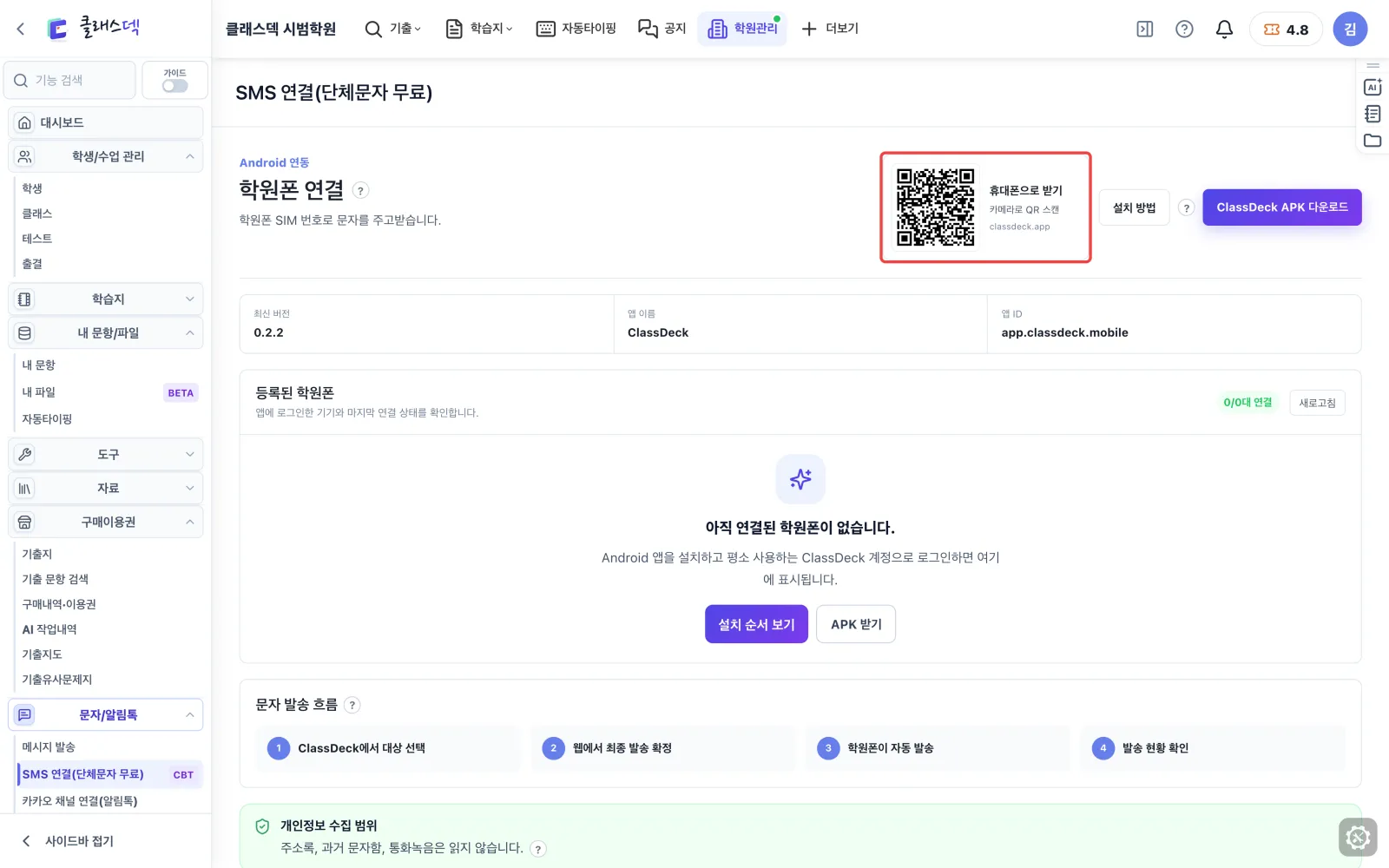Screen dimensions: 1389x868
Task: Open 내 파일 beta item
Action: click(x=109, y=392)
